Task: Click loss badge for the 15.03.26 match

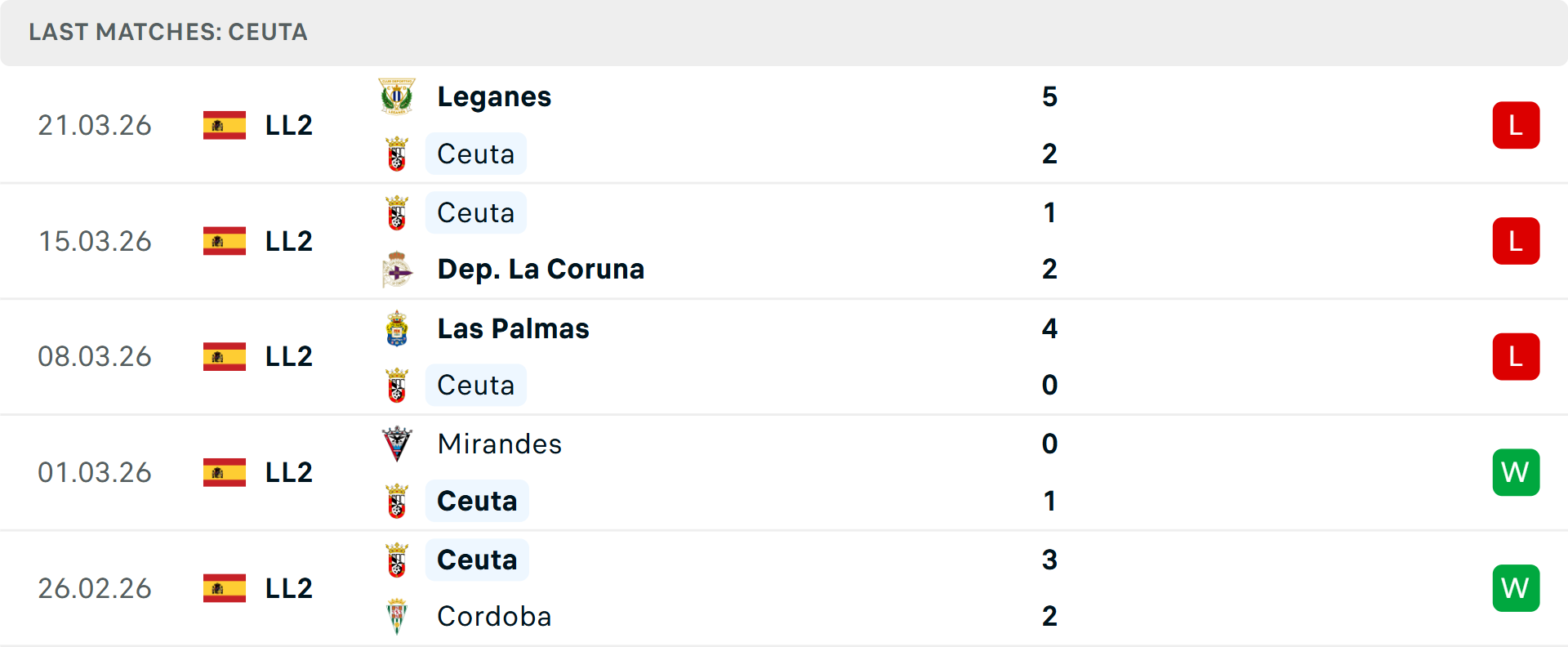Action: [x=1516, y=241]
